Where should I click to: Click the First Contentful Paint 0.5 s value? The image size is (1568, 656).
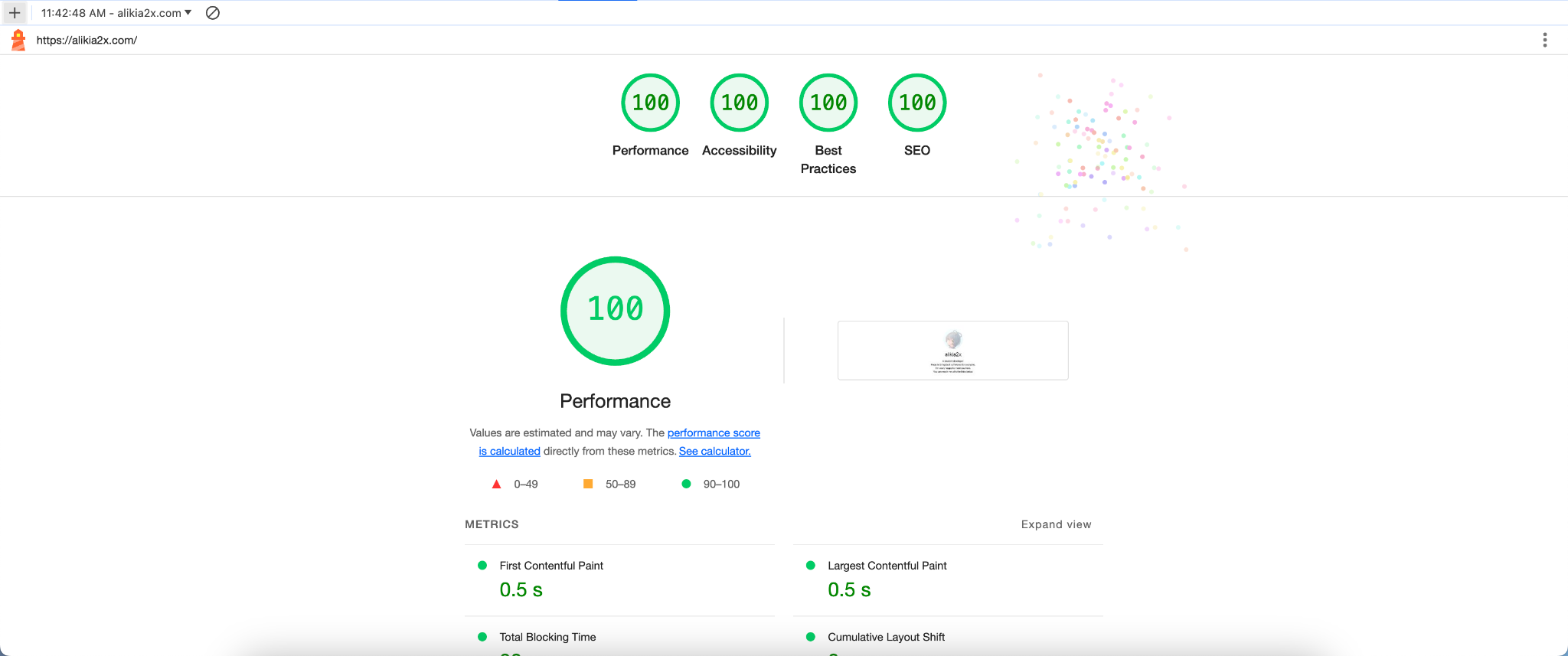coord(521,590)
